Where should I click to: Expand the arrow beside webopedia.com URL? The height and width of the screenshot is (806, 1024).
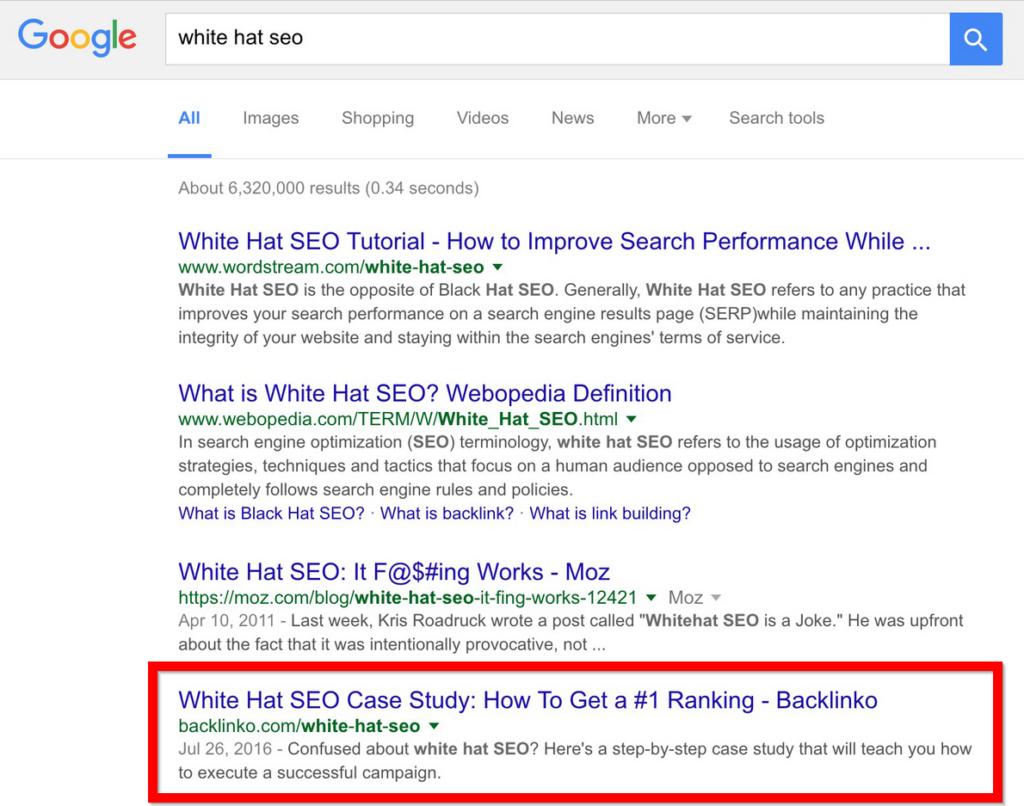tap(631, 420)
